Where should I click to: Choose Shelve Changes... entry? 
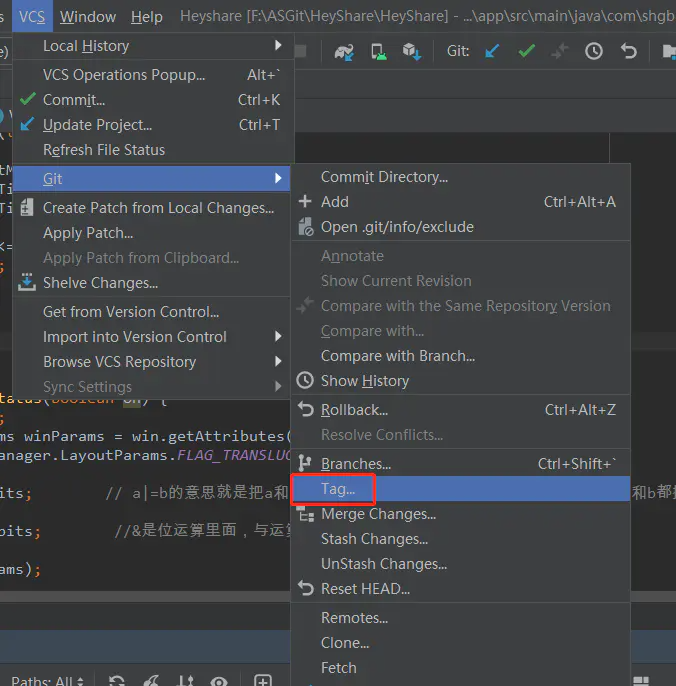[x=152, y=283]
